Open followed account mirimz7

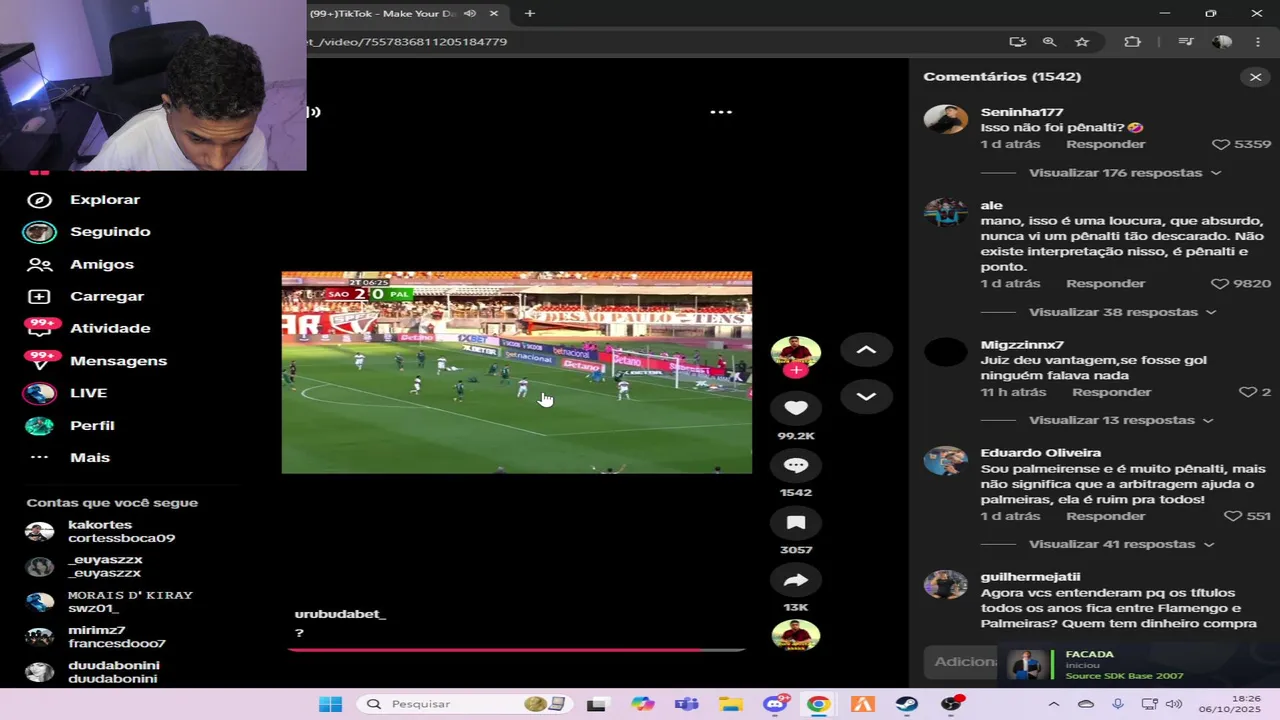pyautogui.click(x=96, y=637)
